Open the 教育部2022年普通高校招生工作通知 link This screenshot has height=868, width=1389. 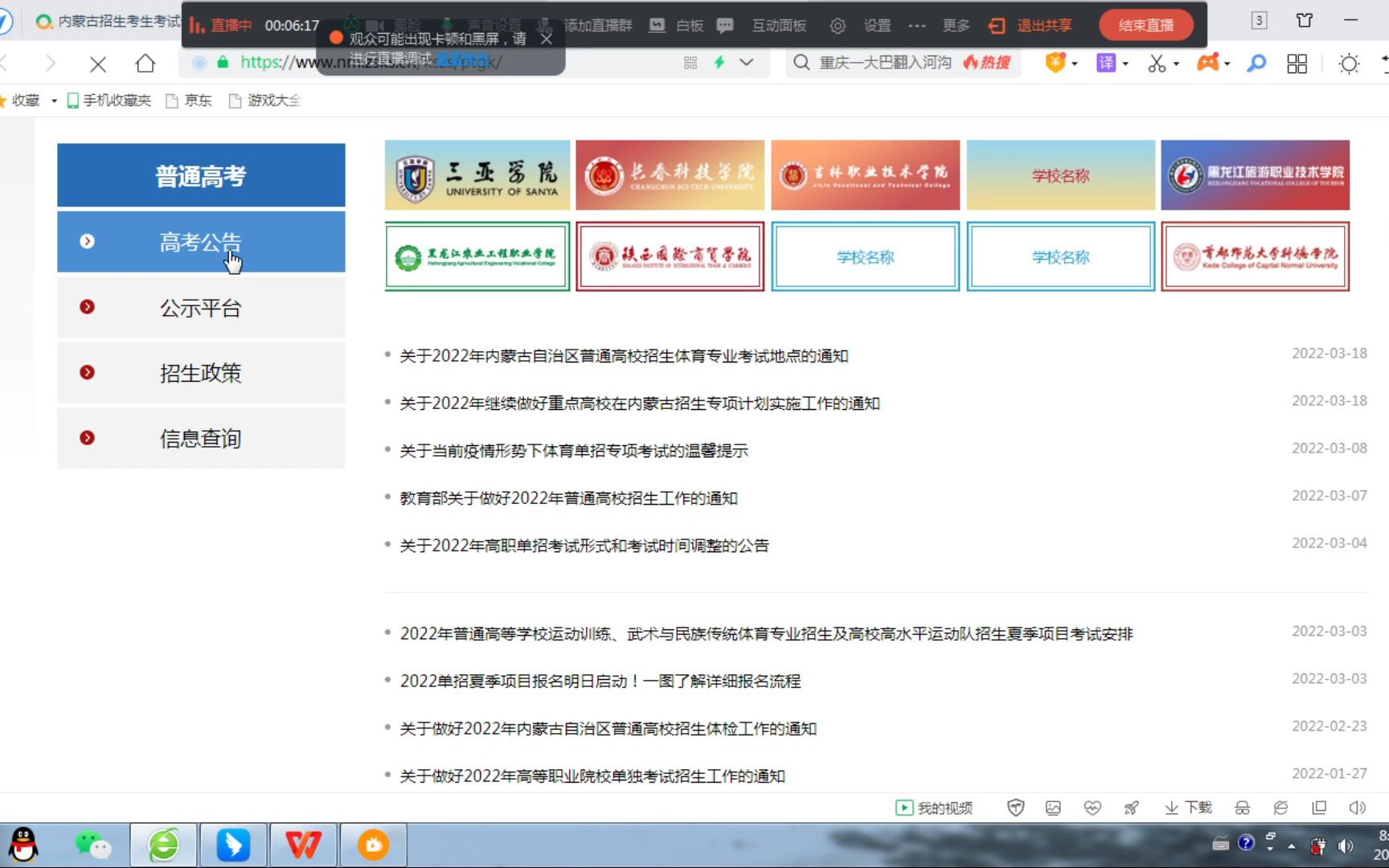567,497
